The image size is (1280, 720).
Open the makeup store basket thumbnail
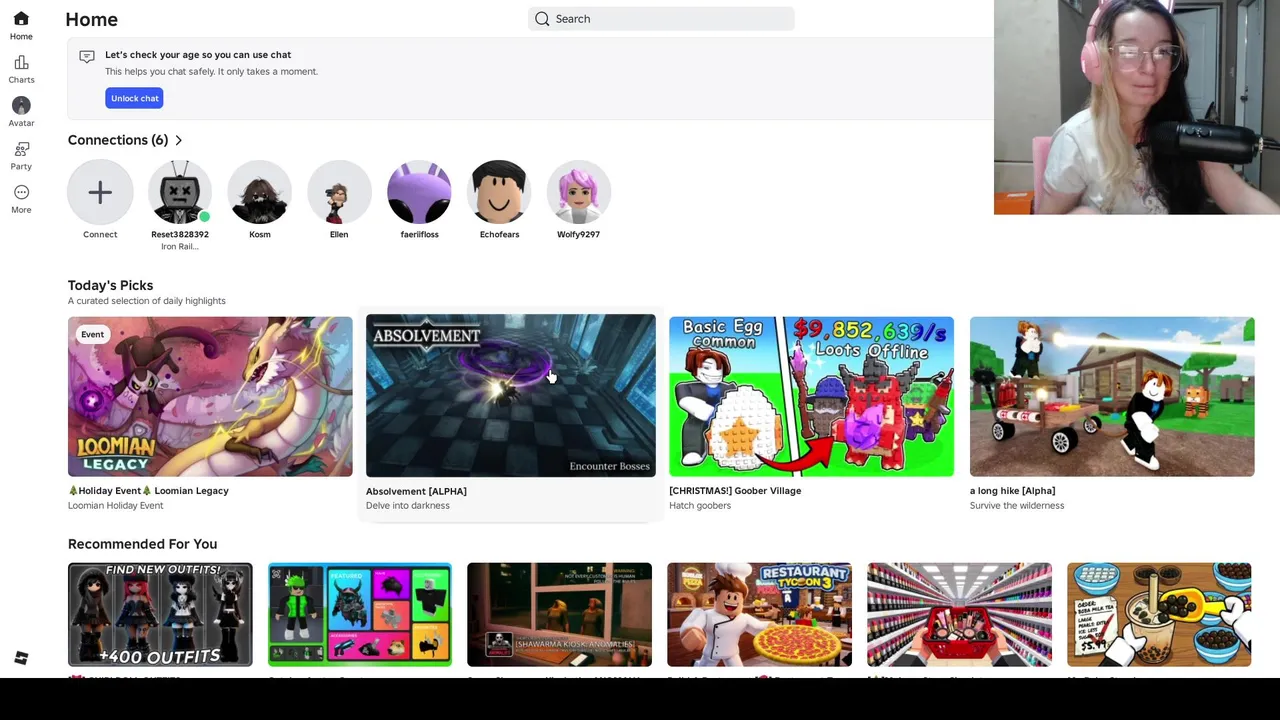tap(959, 615)
